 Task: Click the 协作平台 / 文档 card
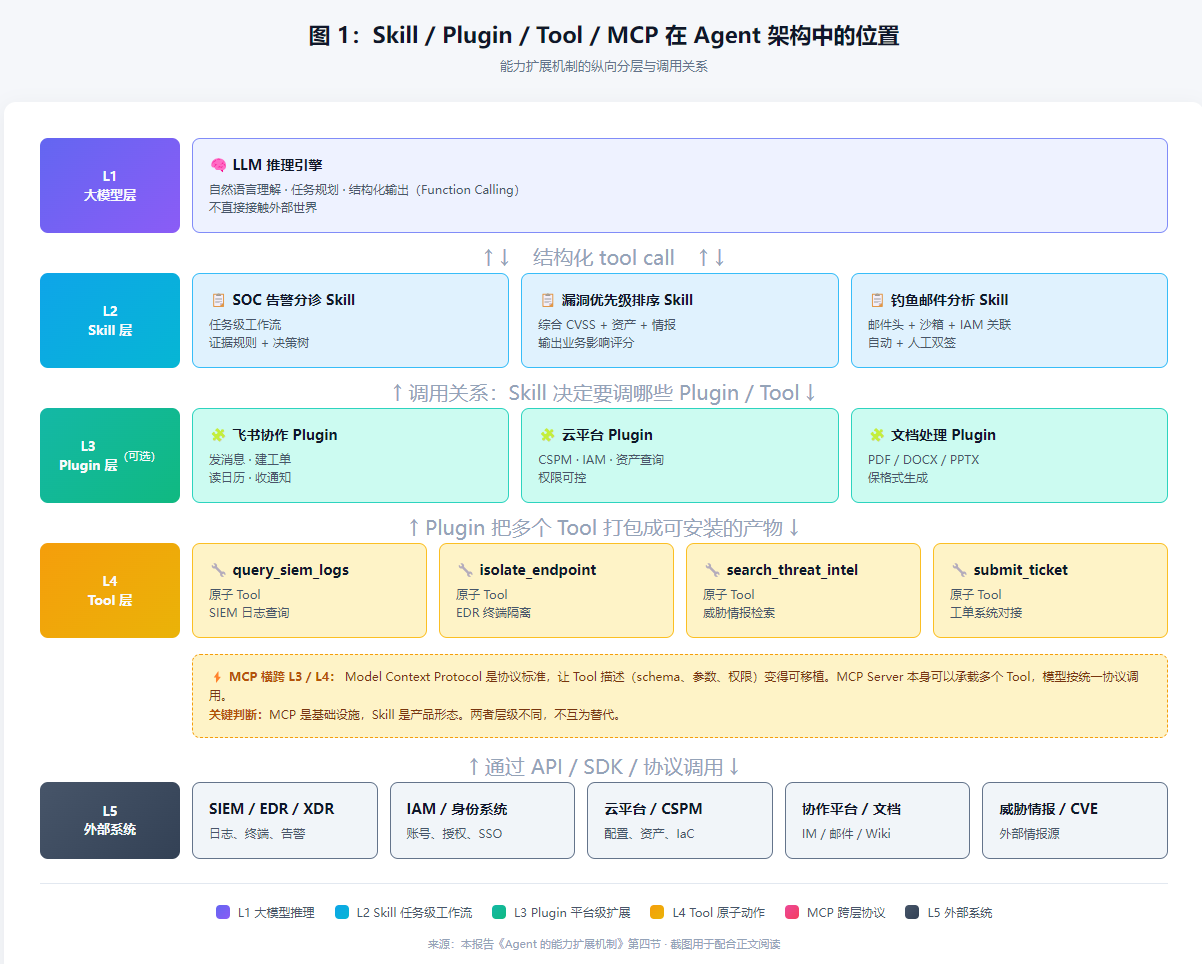pyautogui.click(x=877, y=820)
